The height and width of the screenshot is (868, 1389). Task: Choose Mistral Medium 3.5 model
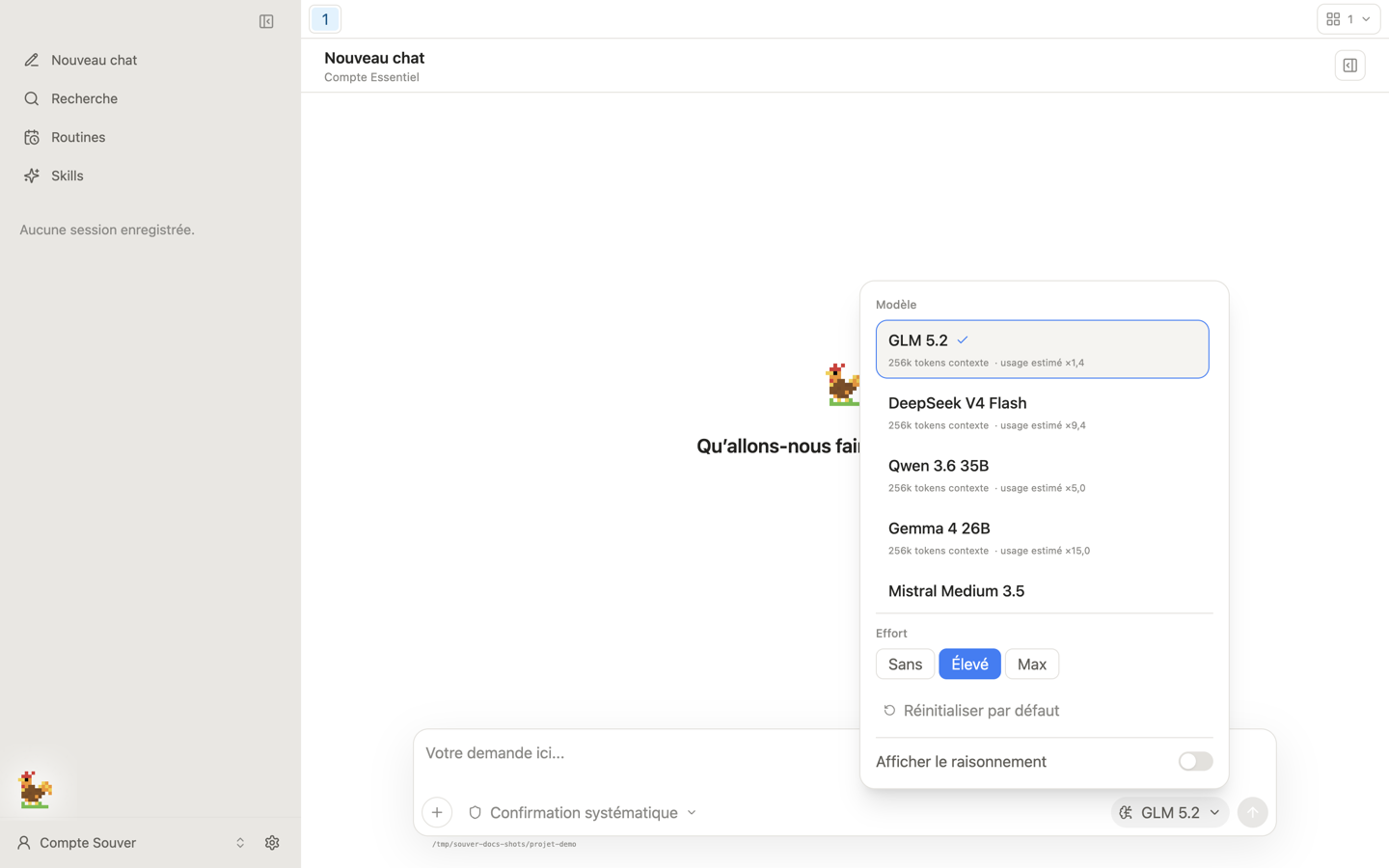pyautogui.click(x=1042, y=591)
